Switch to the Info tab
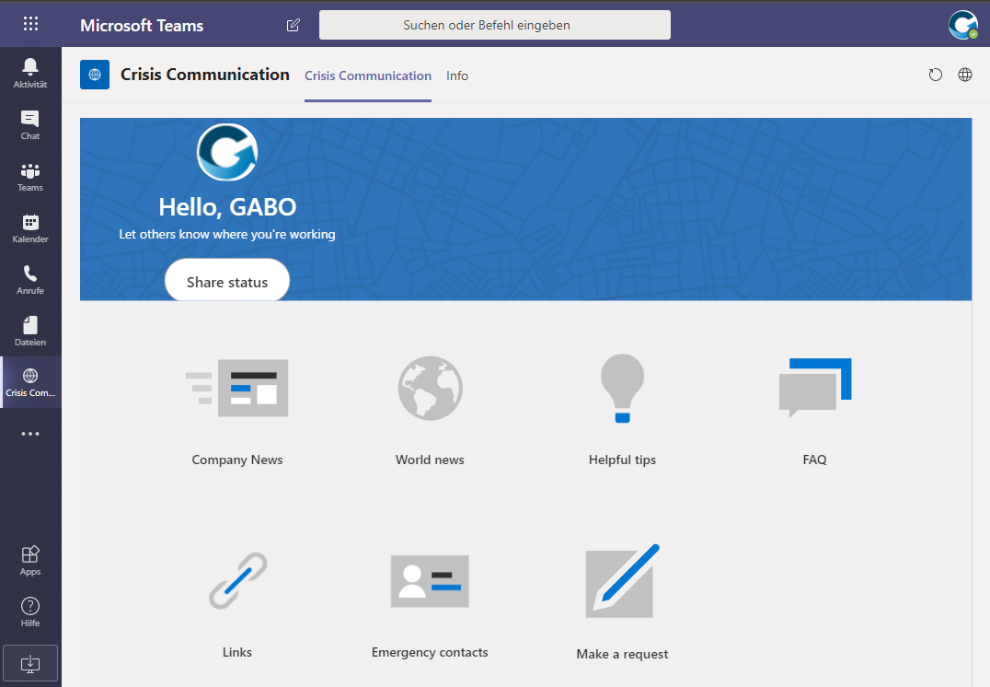This screenshot has height=687, width=990. point(457,76)
